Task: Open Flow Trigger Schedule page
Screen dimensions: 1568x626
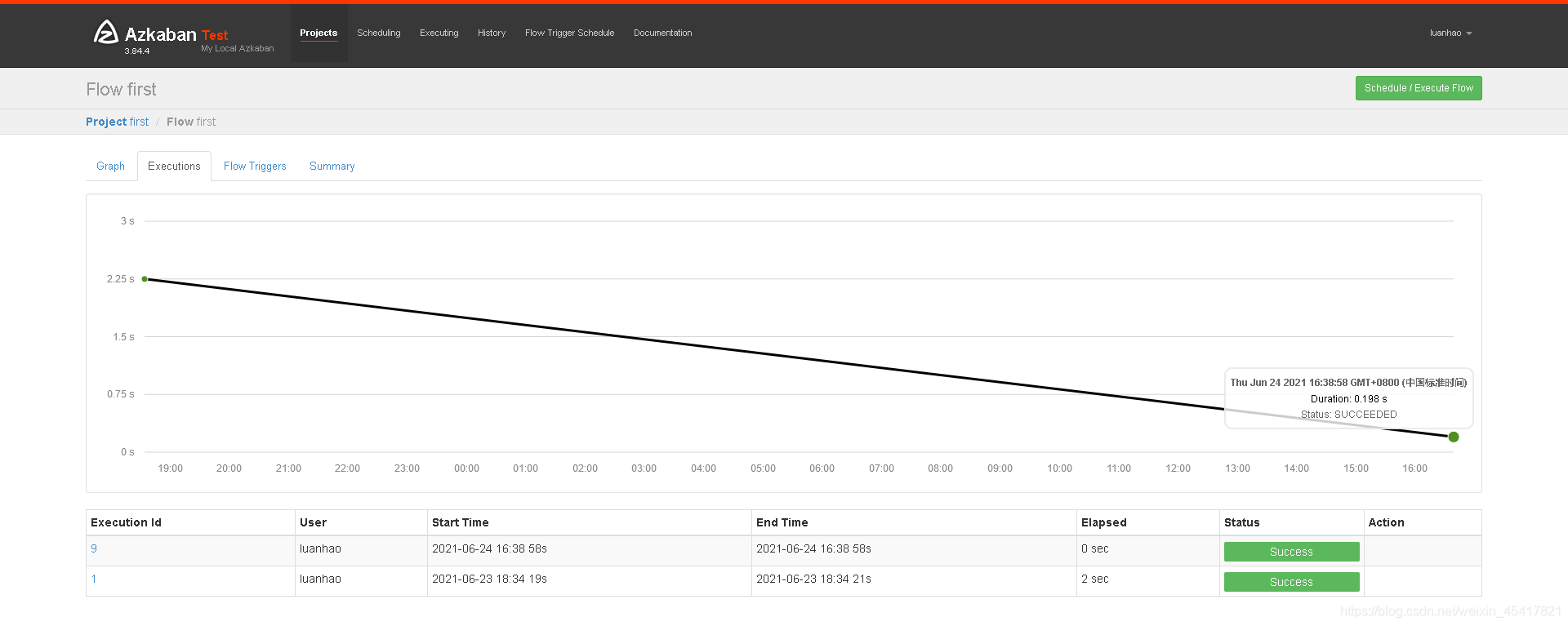Action: tap(570, 33)
